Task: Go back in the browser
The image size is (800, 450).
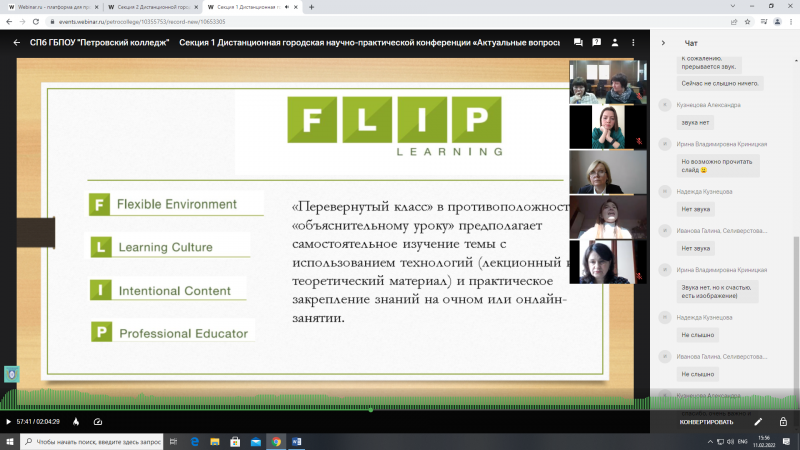Action: point(9,21)
